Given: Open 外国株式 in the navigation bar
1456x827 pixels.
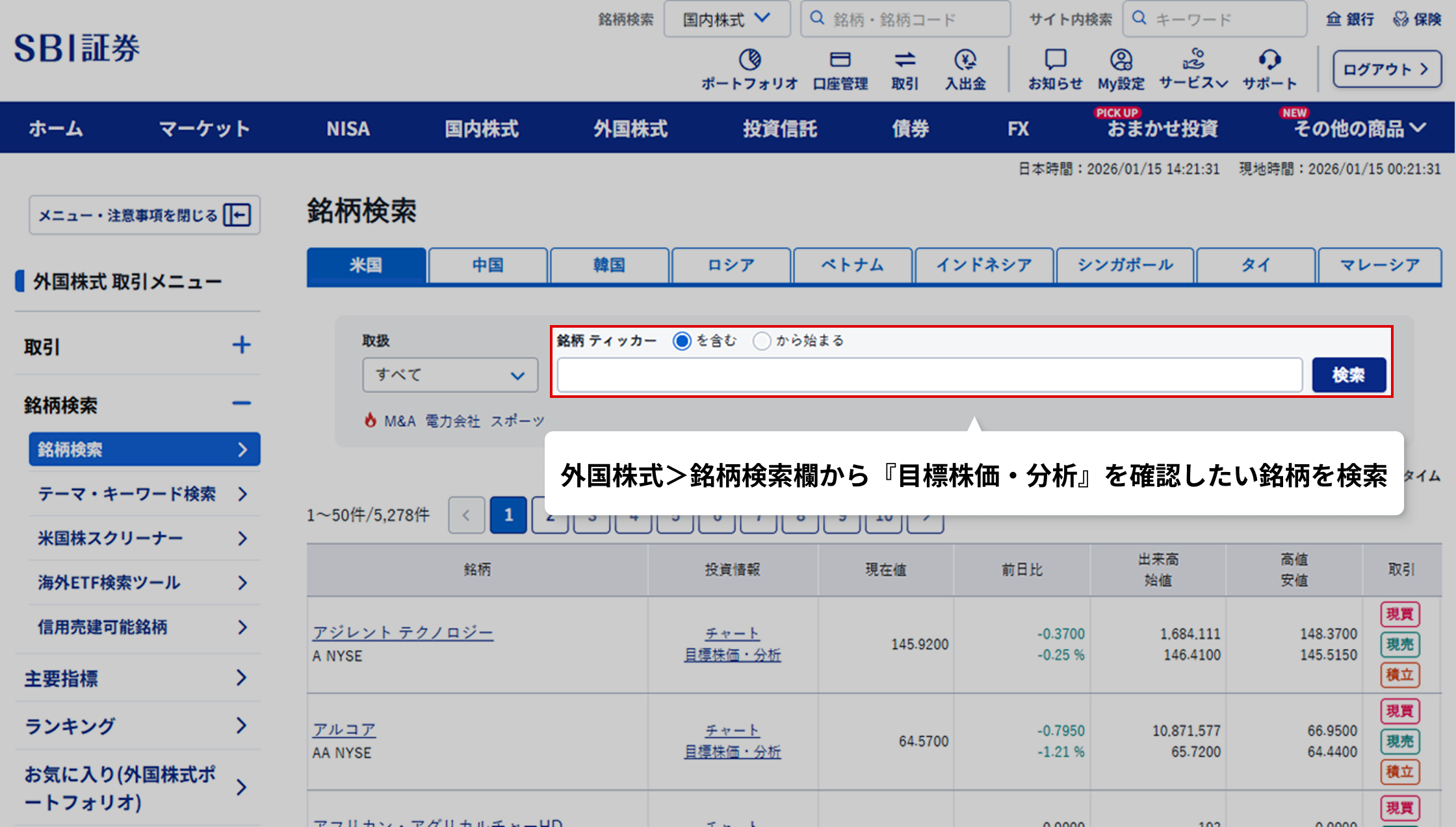Looking at the screenshot, I should tap(630, 128).
